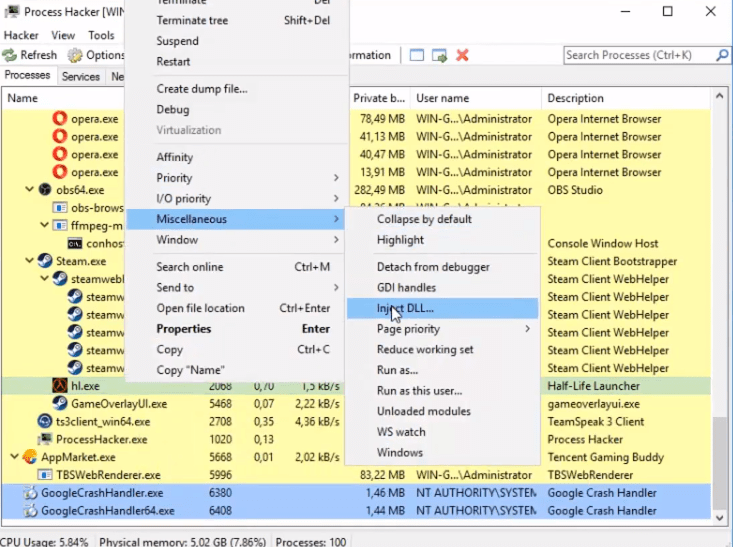
Task: Click the find window and thread icon
Action: coord(439,55)
